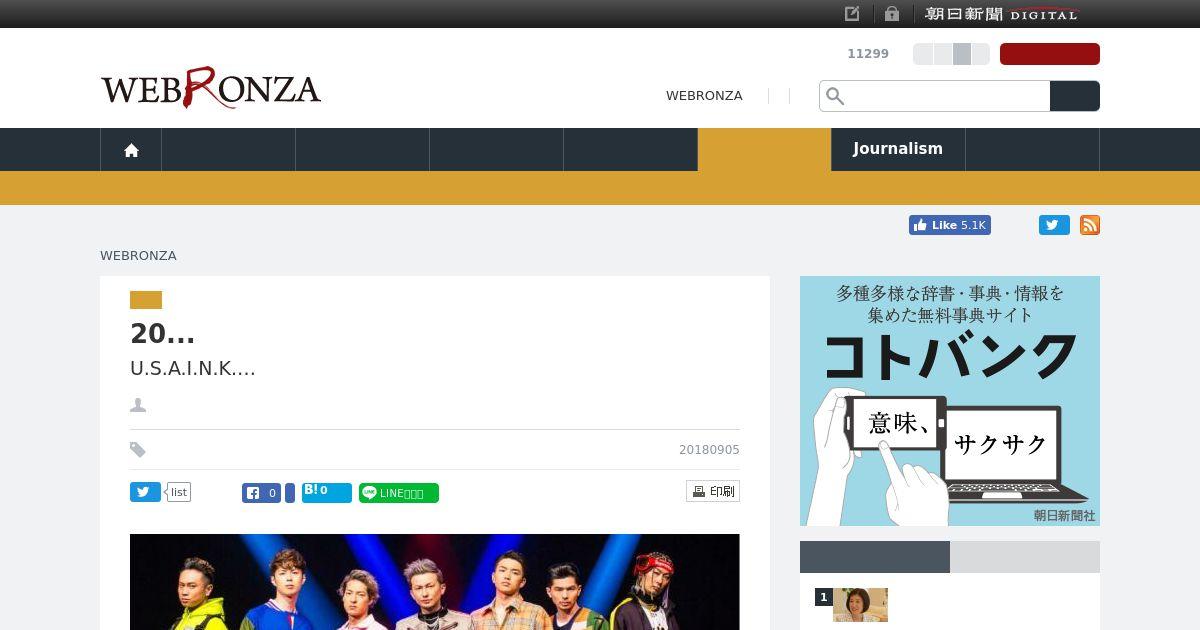Image resolution: width=1200 pixels, height=630 pixels.
Task: Open the Kotobank advertisement banner
Action: click(950, 401)
